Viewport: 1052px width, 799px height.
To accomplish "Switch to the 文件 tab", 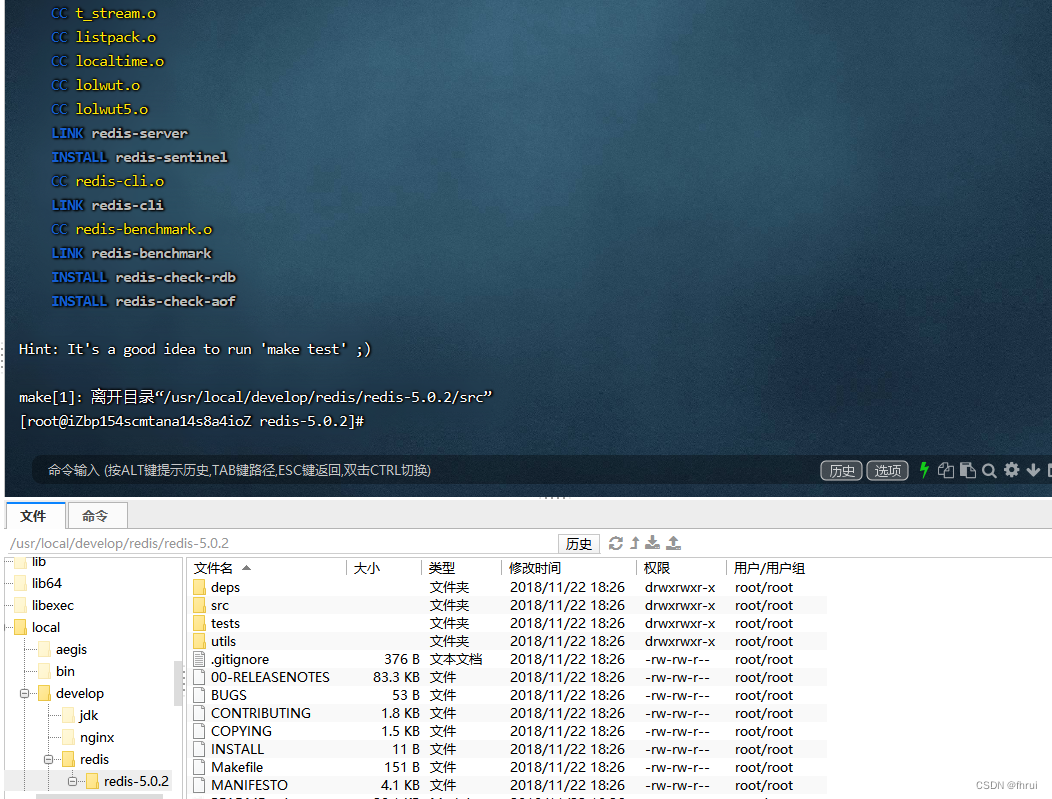I will click(x=34, y=516).
